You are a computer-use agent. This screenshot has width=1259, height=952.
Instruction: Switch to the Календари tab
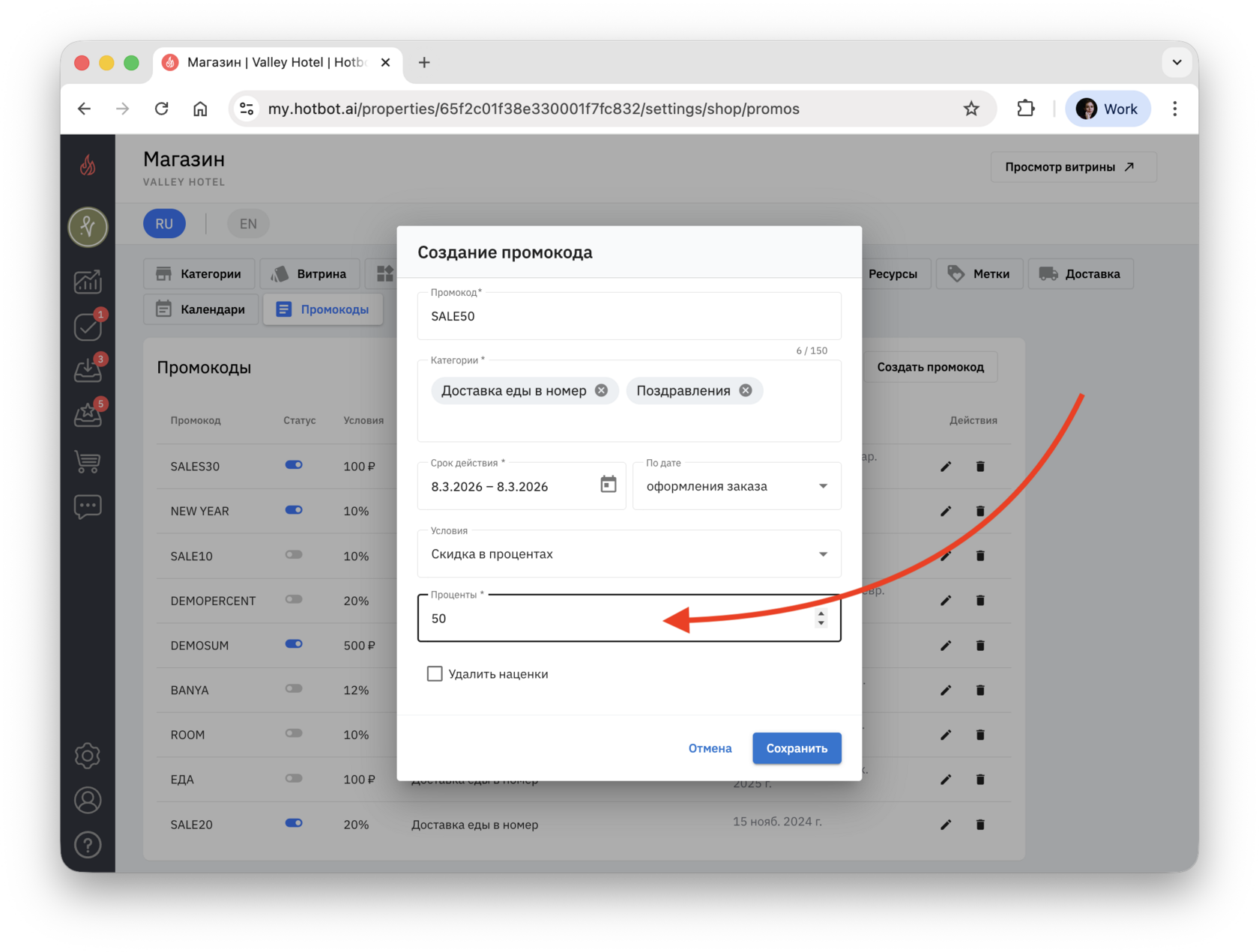(x=201, y=309)
